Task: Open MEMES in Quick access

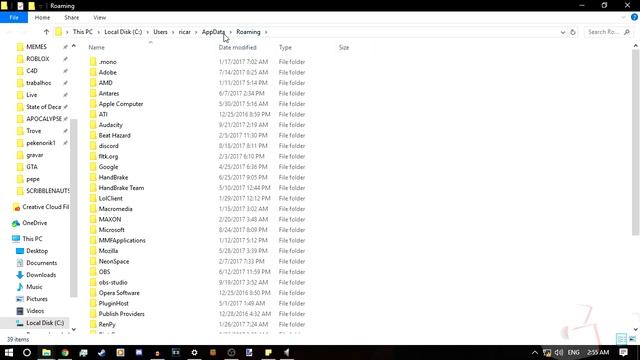Action: 36,47
